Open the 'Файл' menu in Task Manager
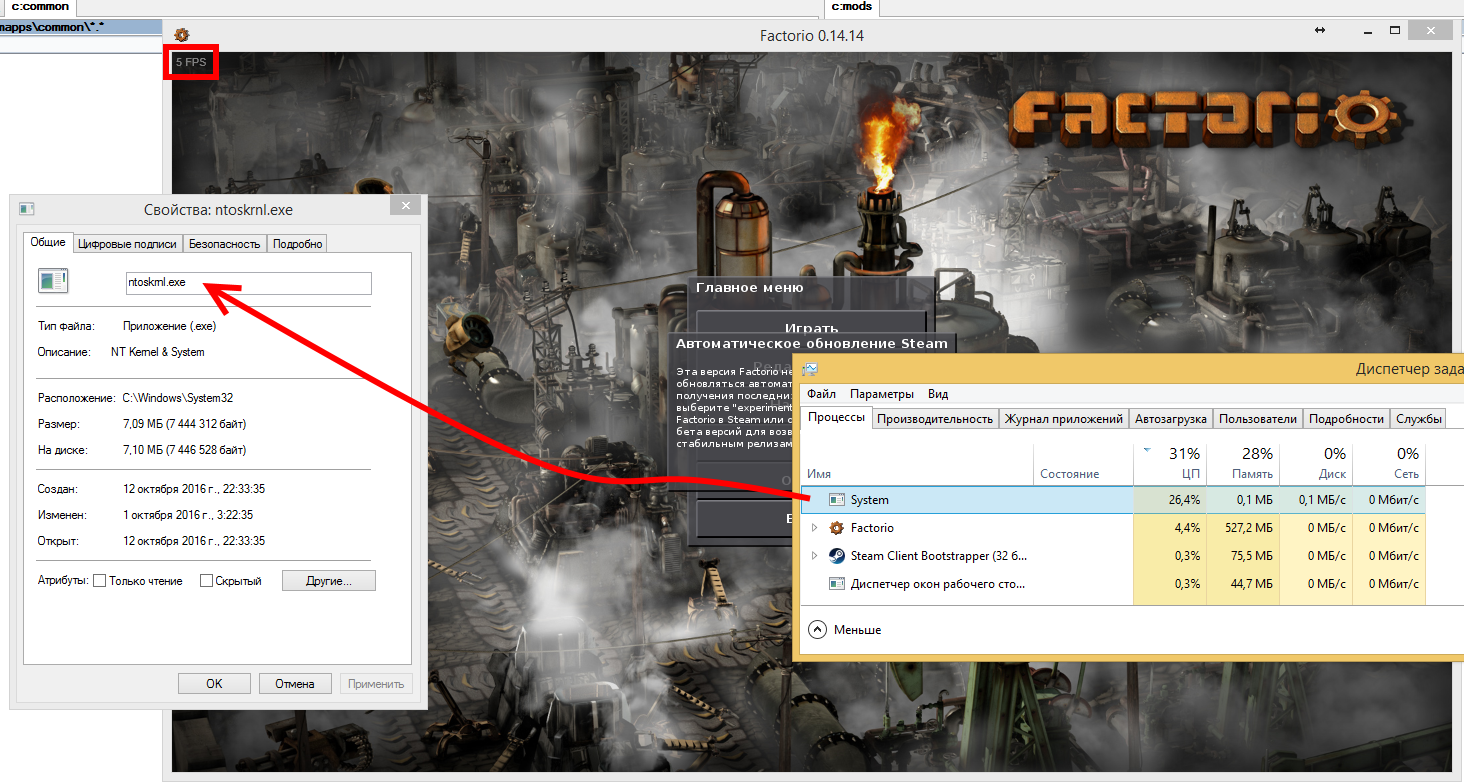This screenshot has width=1464, height=782. point(822,394)
